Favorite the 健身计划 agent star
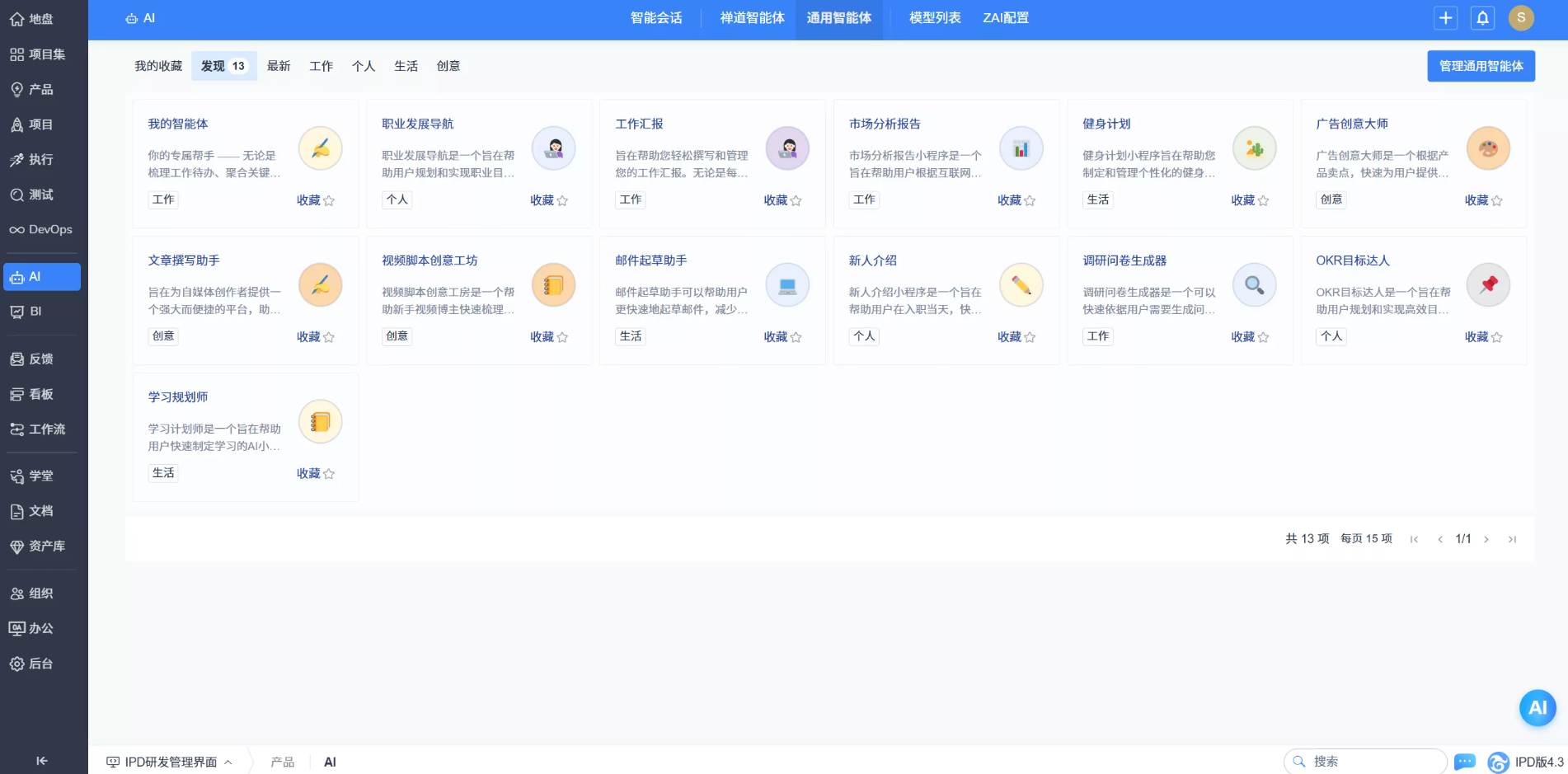Image resolution: width=1568 pixels, height=774 pixels. coord(1264,199)
